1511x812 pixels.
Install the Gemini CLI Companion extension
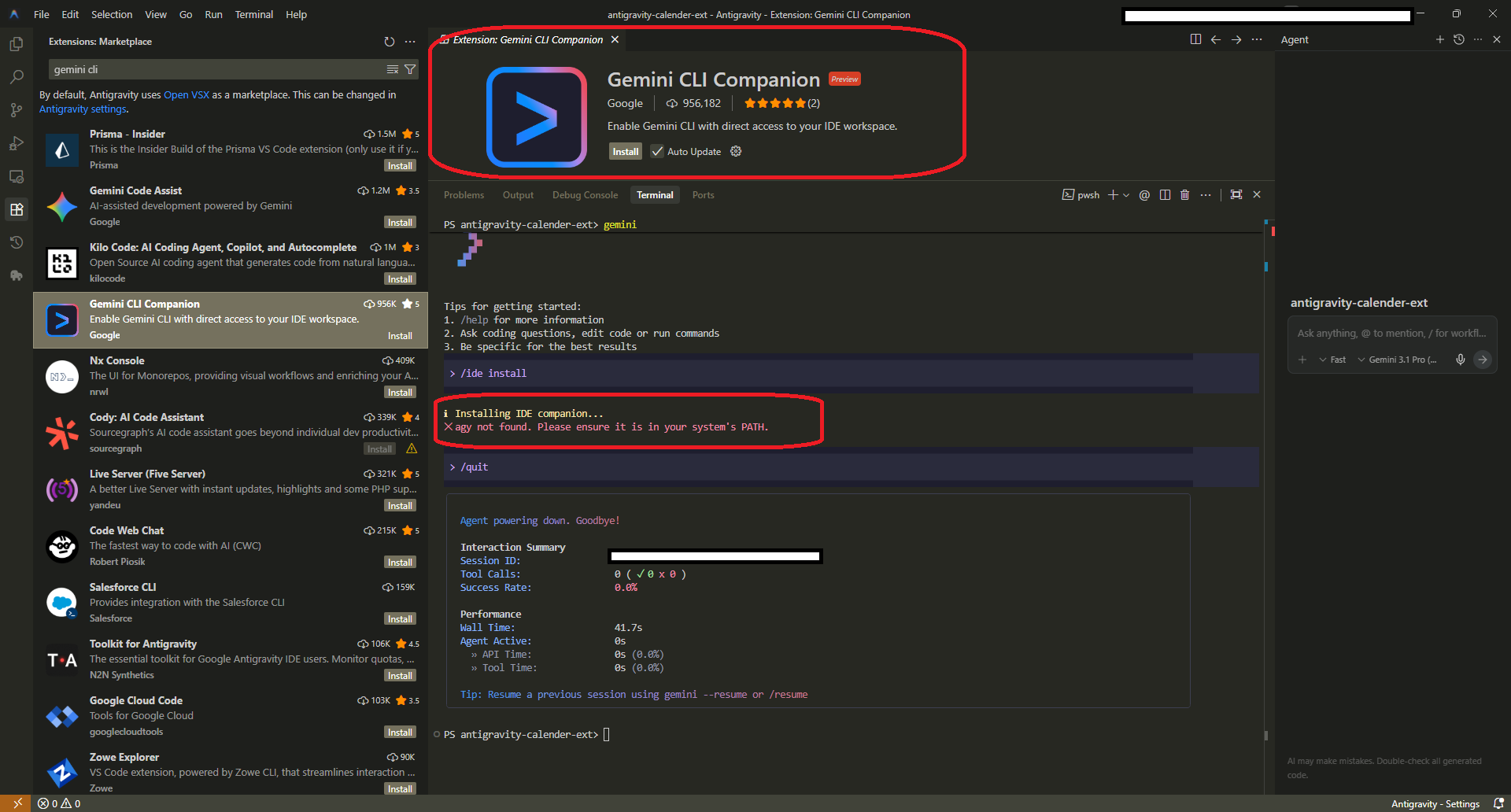[x=626, y=152]
